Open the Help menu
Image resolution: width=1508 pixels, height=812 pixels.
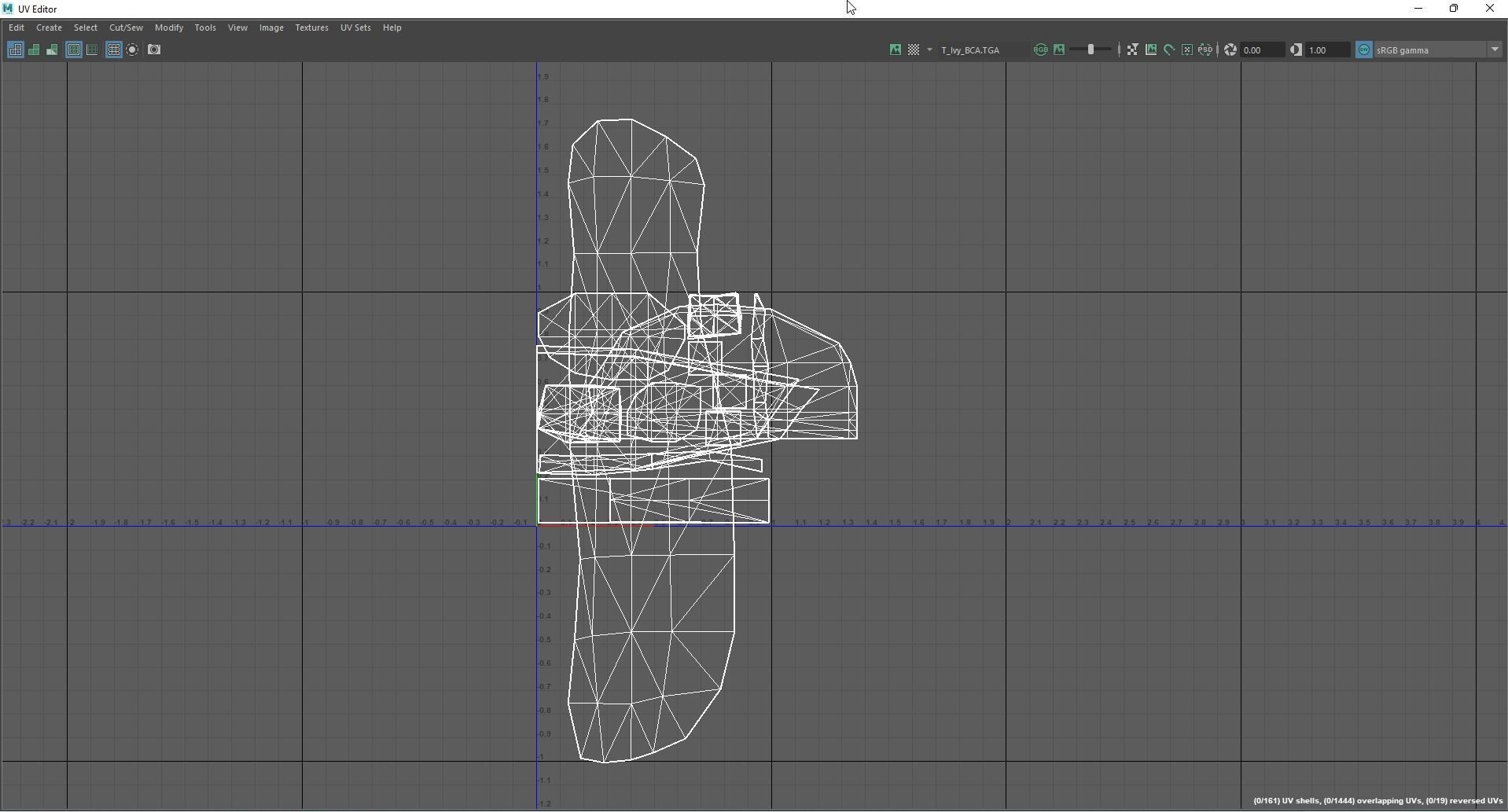[x=392, y=28]
